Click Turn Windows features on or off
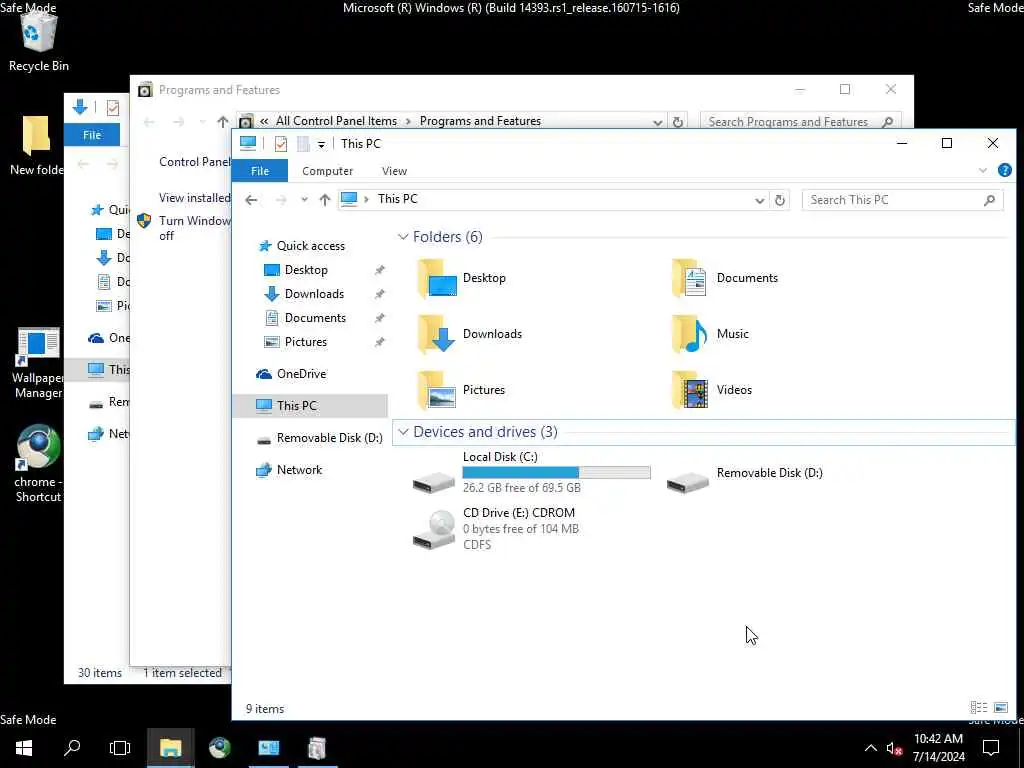1024x768 pixels. click(195, 229)
